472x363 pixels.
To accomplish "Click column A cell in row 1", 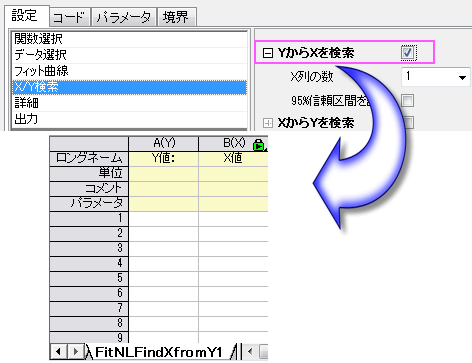I will tap(164, 219).
